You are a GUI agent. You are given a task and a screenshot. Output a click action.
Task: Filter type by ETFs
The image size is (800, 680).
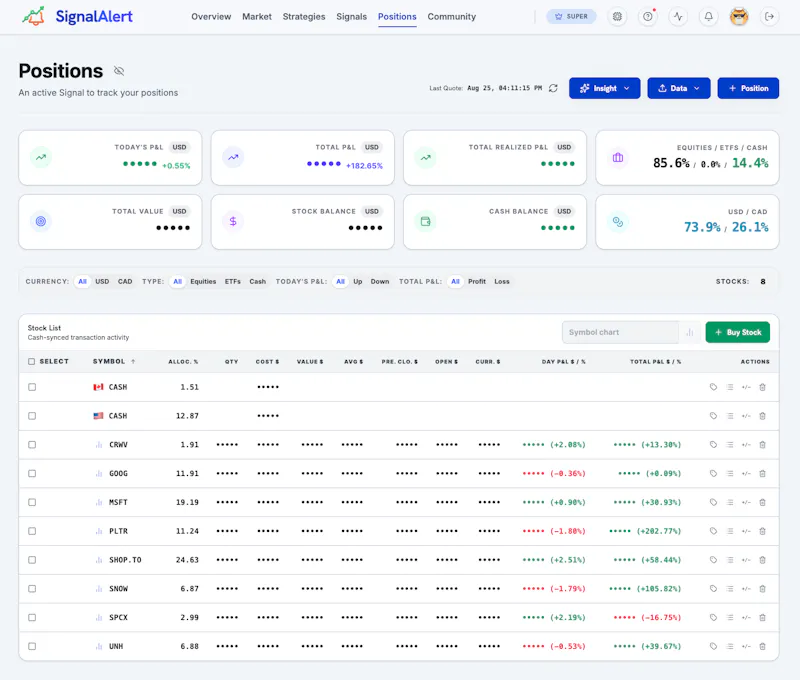coord(233,282)
